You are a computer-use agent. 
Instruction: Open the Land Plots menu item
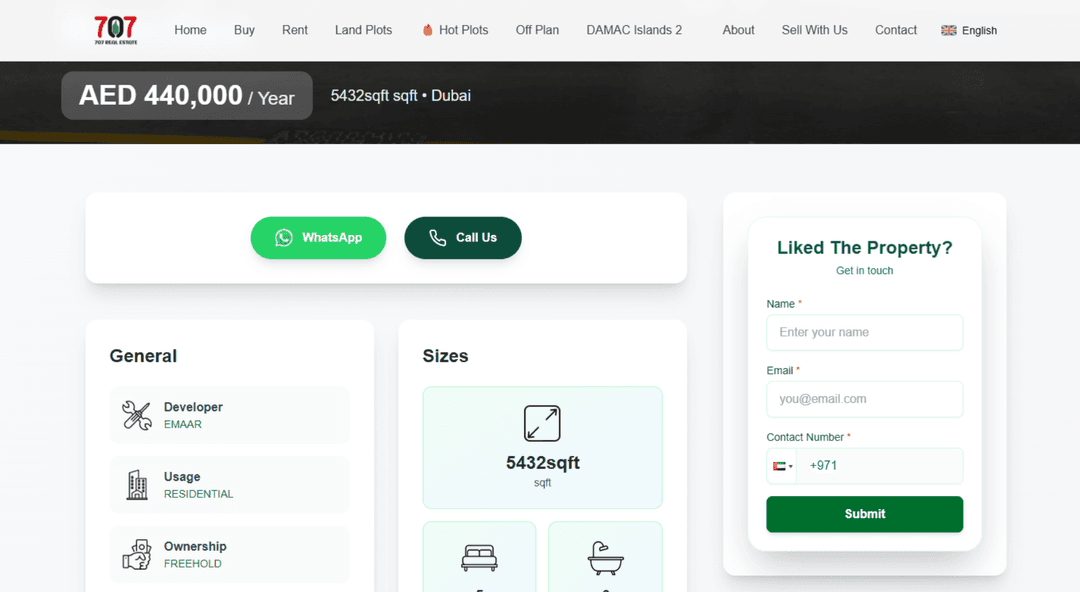363,30
